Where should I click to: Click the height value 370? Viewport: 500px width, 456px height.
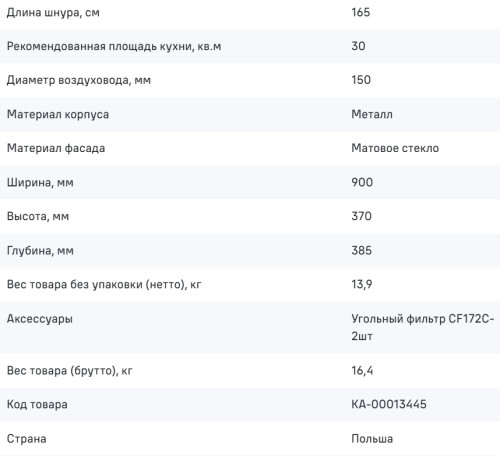point(361,216)
